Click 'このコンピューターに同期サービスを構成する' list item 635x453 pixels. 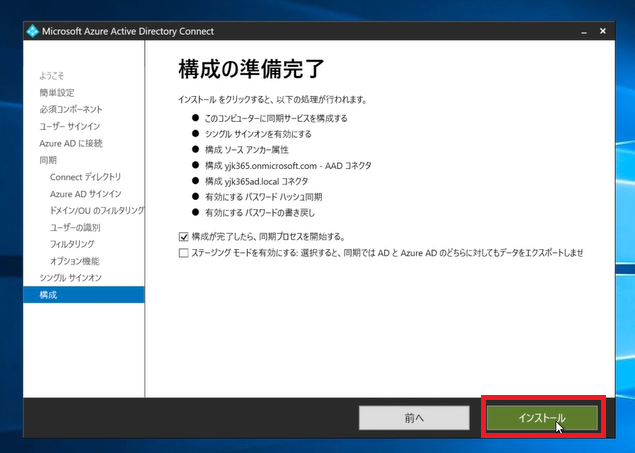276,118
